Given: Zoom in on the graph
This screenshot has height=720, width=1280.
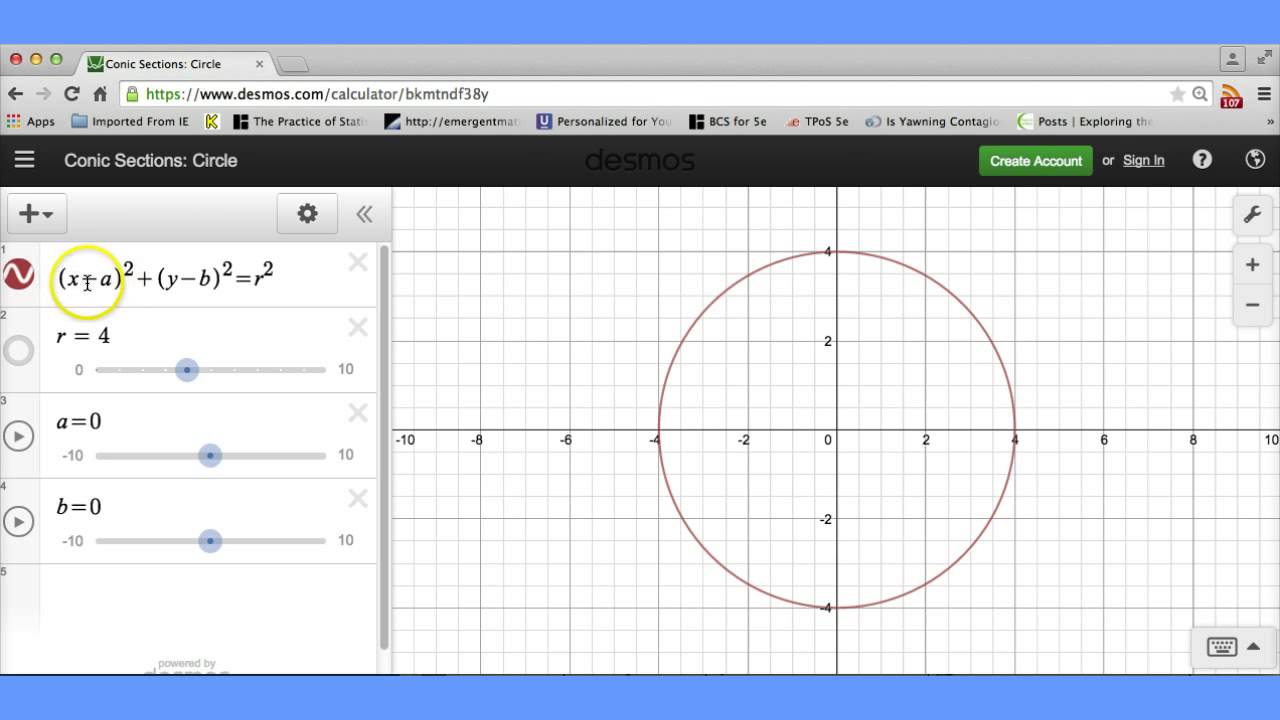Looking at the screenshot, I should click(x=1252, y=265).
